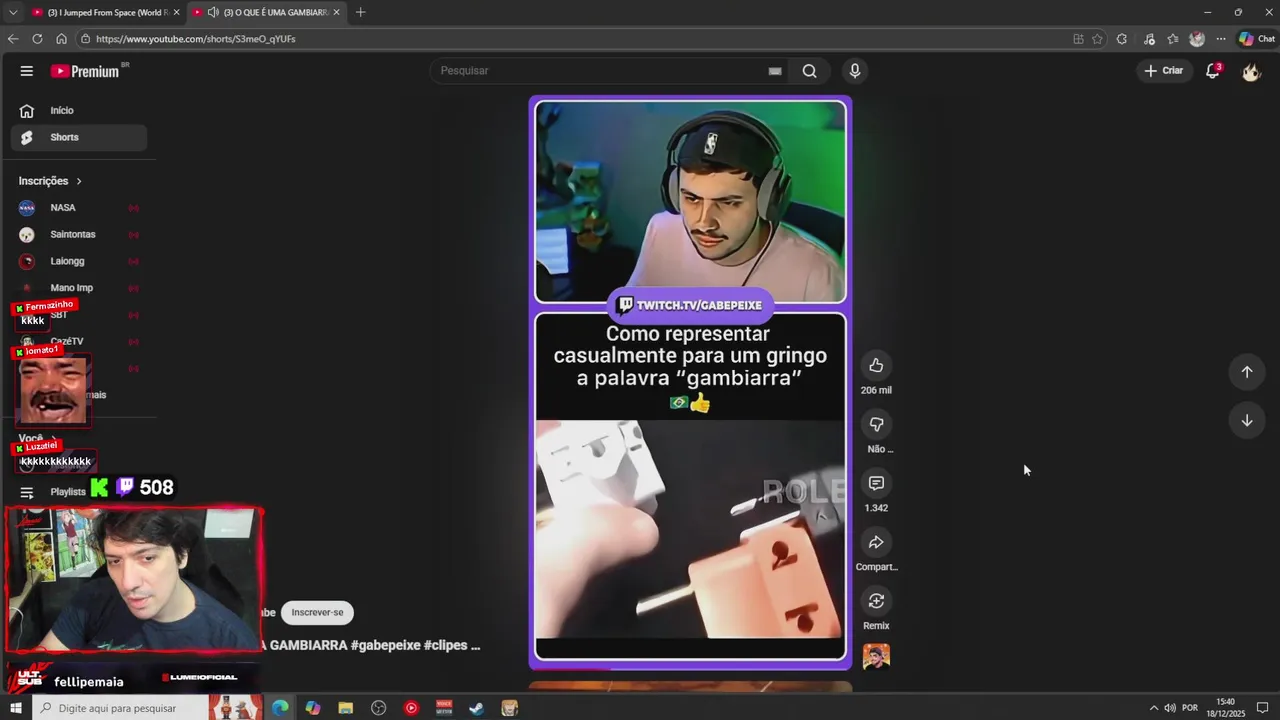Install the app from the address bar icon
The width and height of the screenshot is (1280, 720).
click(1078, 39)
